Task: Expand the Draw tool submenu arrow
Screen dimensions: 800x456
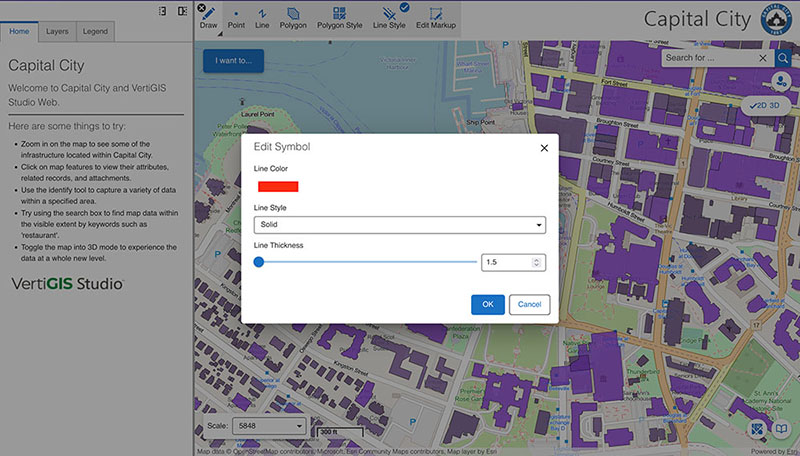Action: (x=220, y=34)
